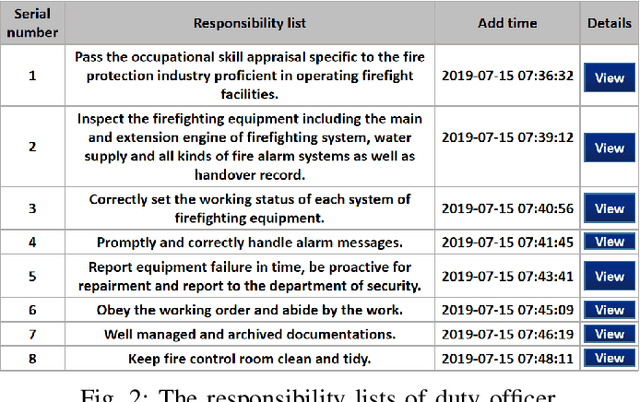Viewport: 640px width, 402px height.
Task: View details for keeping control room clean
Action: [609, 358]
